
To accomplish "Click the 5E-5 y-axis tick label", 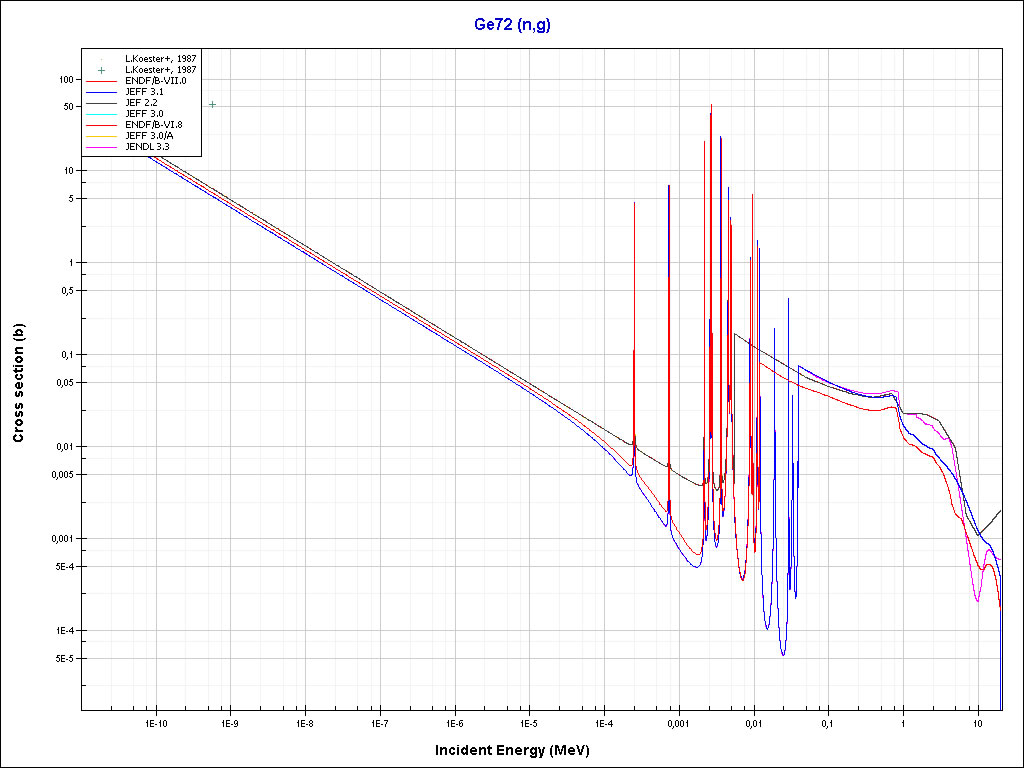I will 62,659.
